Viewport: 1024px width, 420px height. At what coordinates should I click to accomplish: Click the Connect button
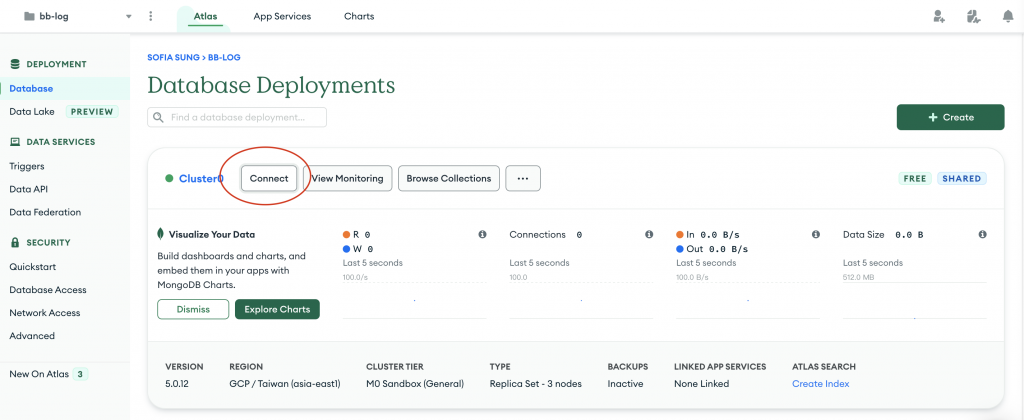click(269, 178)
